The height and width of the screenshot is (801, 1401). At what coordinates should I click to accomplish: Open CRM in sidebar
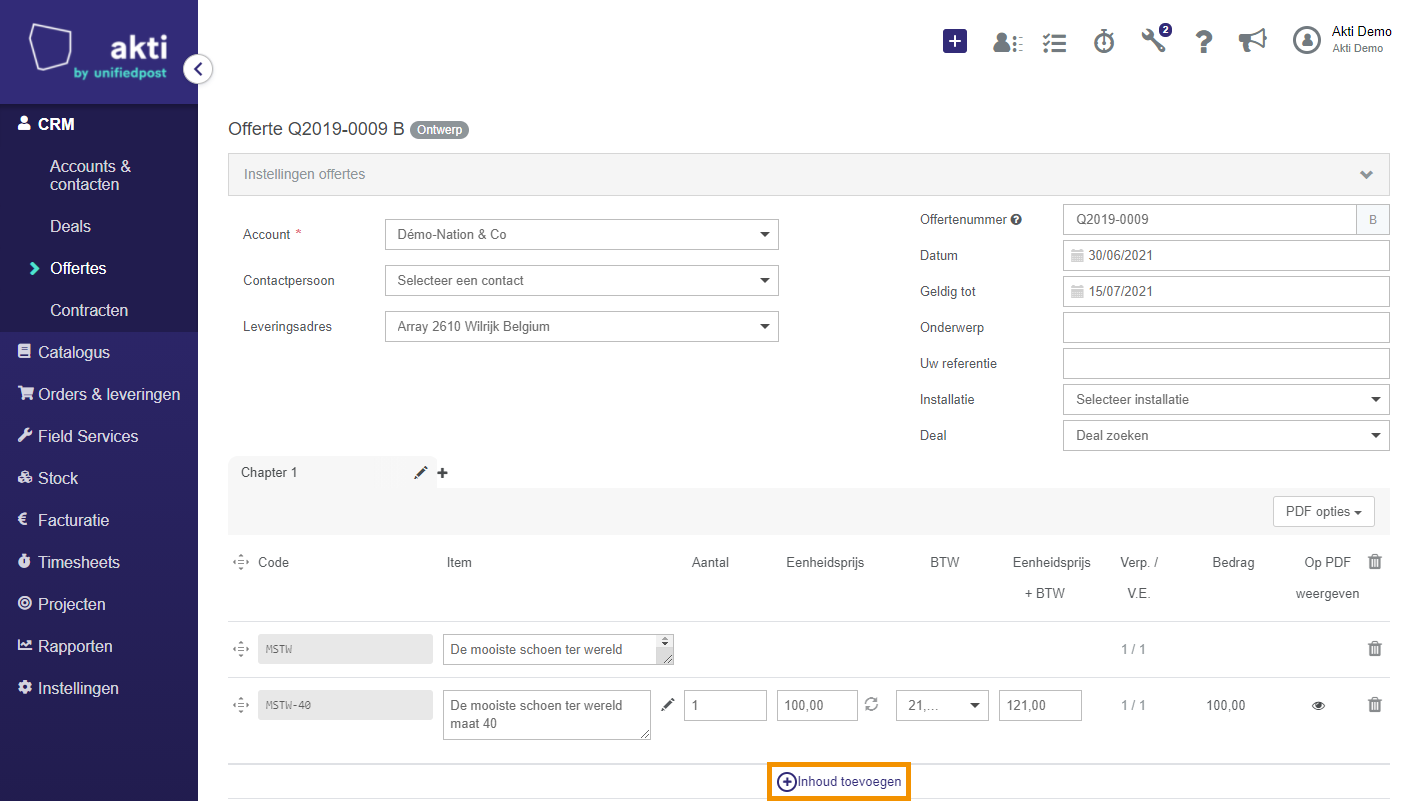(57, 125)
